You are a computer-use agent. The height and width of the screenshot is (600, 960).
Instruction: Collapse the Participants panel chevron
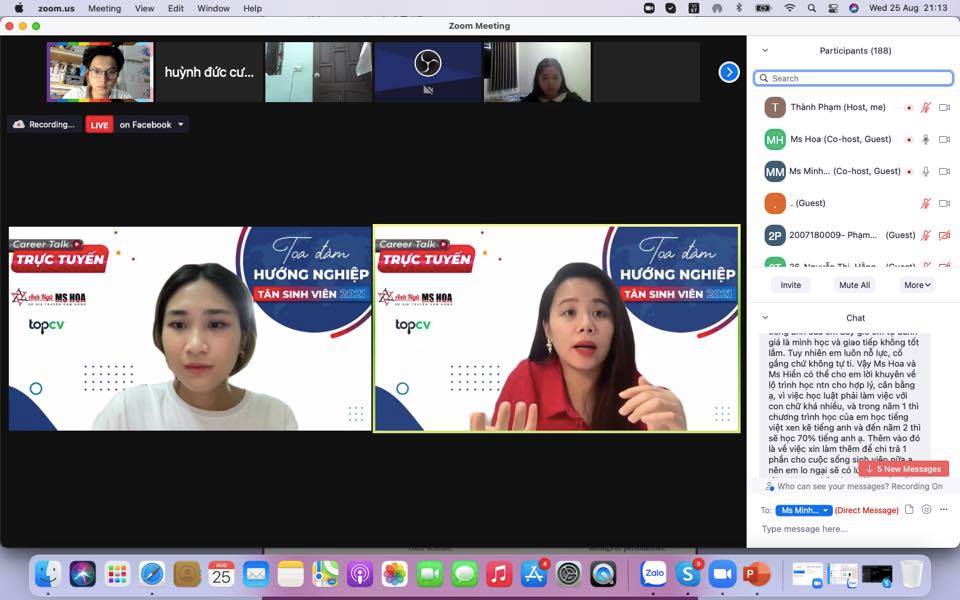pos(765,51)
